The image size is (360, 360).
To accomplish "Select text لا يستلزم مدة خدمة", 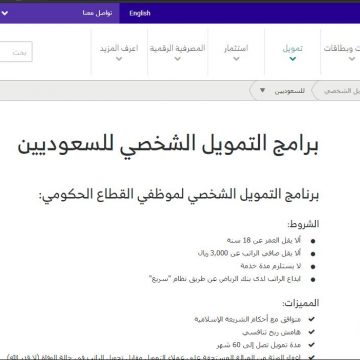I will click(271, 266).
